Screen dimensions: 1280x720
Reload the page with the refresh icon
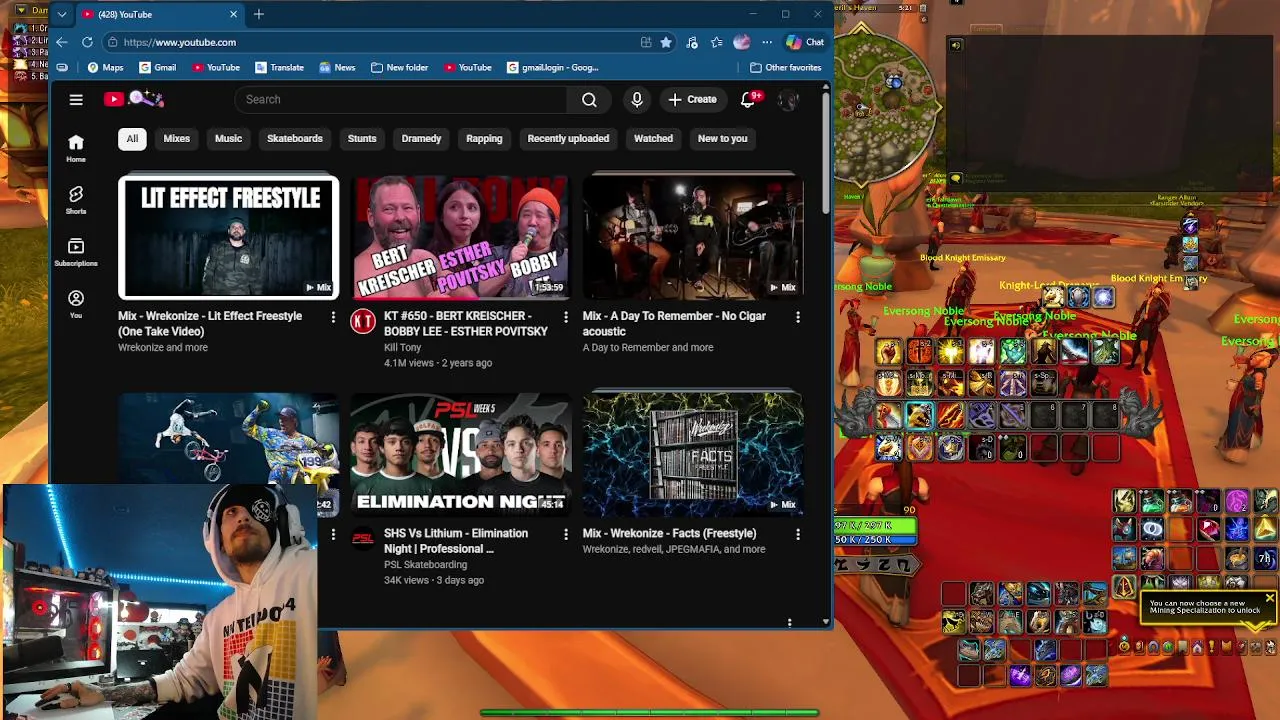(x=87, y=42)
